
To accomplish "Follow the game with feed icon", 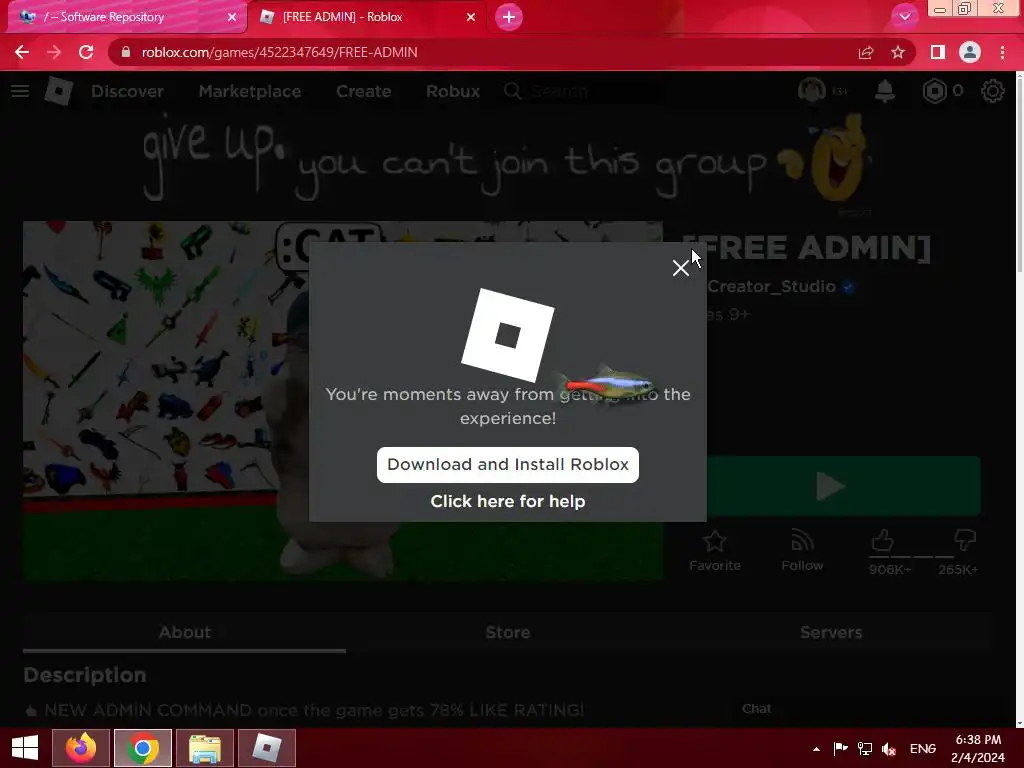I will coord(802,551).
